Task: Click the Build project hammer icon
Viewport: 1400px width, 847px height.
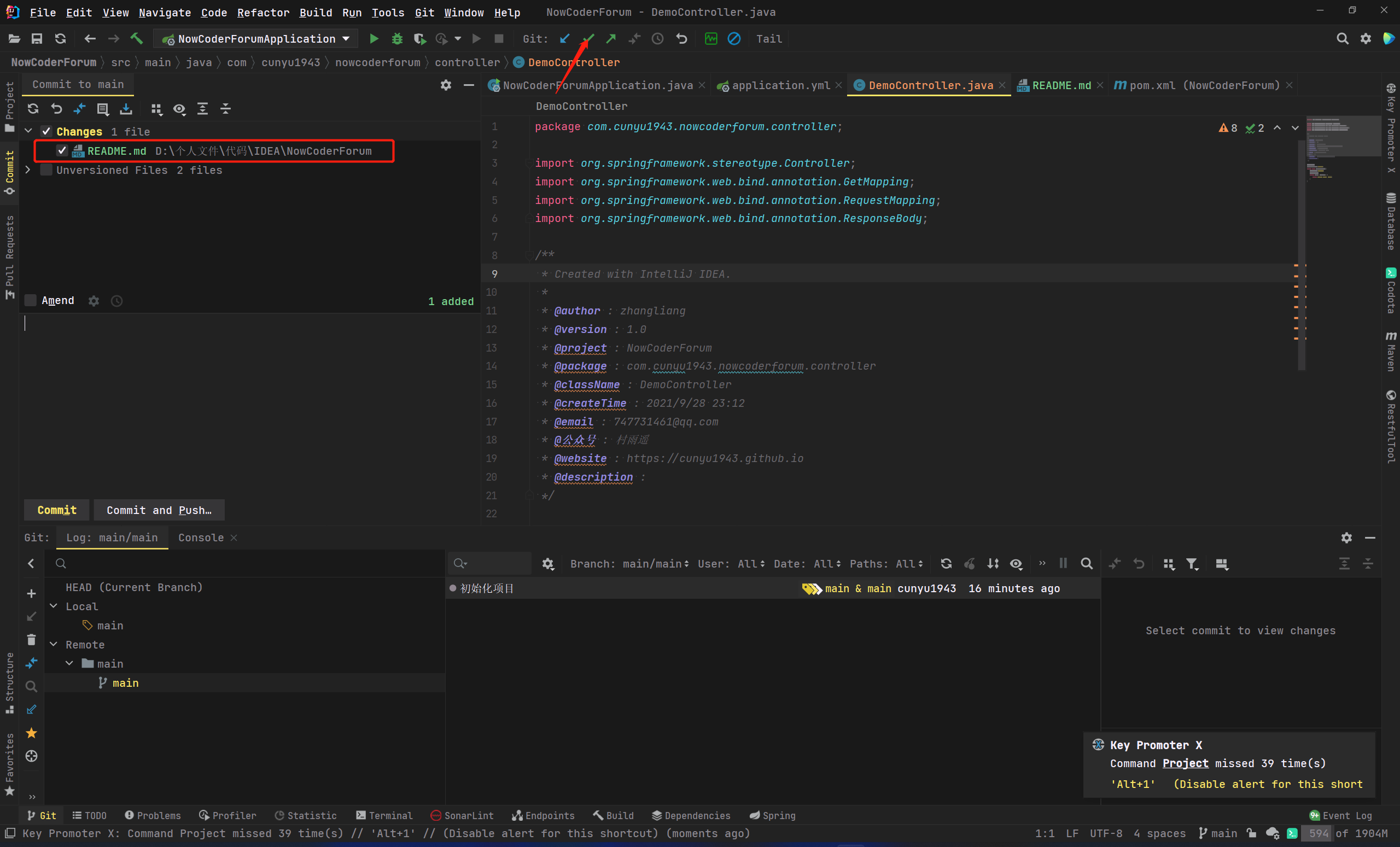Action: (136, 39)
